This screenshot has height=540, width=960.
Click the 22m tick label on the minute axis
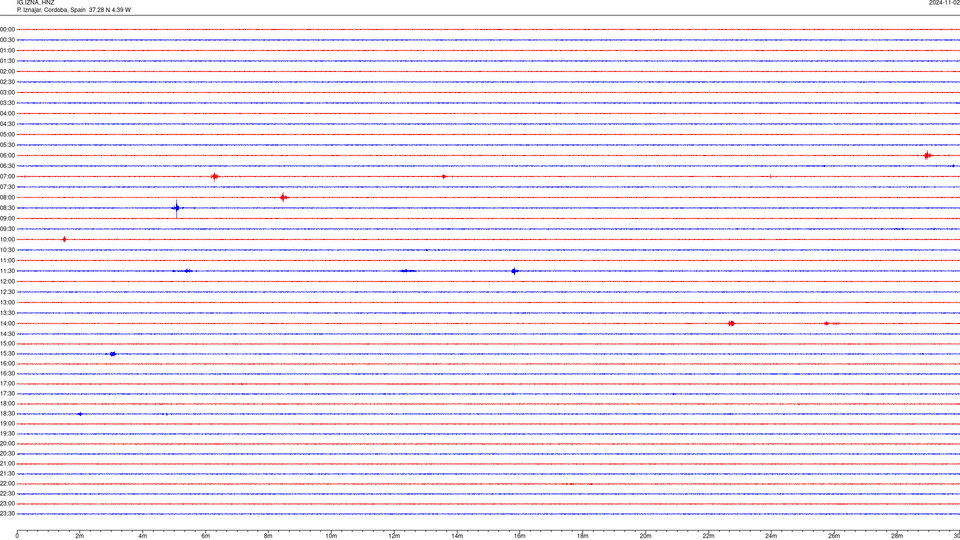[x=708, y=536]
